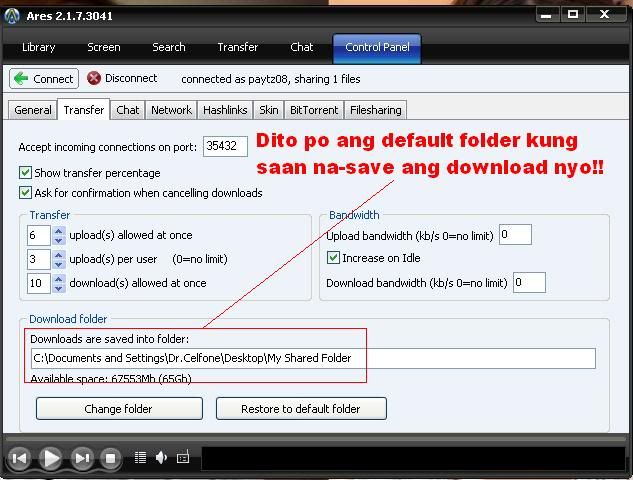Open the Library main tab
This screenshot has height=480, width=633.
point(38,47)
